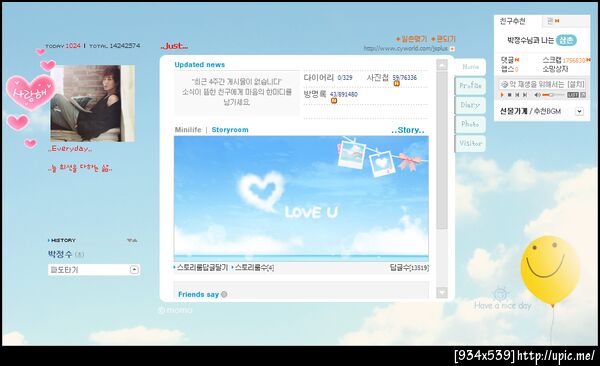The image size is (600, 366).
Task: Click the TOTAL 14242574 counter
Action: (115, 46)
